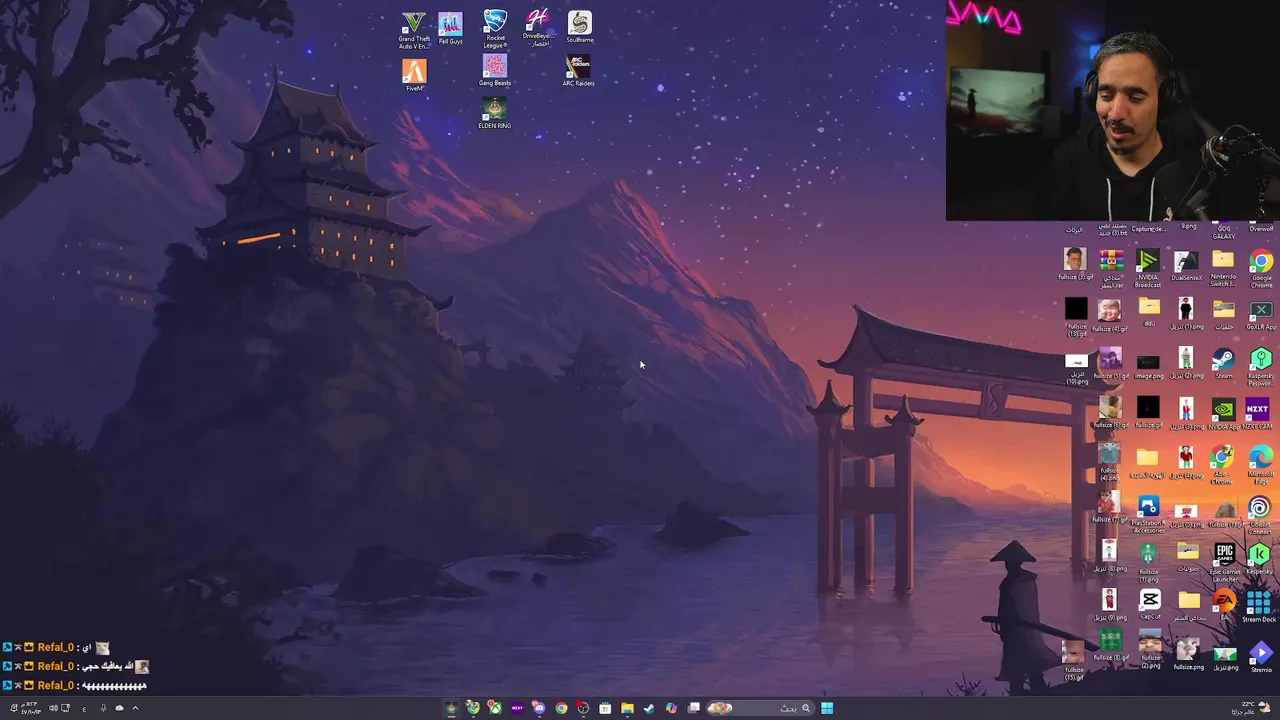The height and width of the screenshot is (720, 1280).
Task: Select the DriveBeyond desktop icon
Action: pos(538,28)
